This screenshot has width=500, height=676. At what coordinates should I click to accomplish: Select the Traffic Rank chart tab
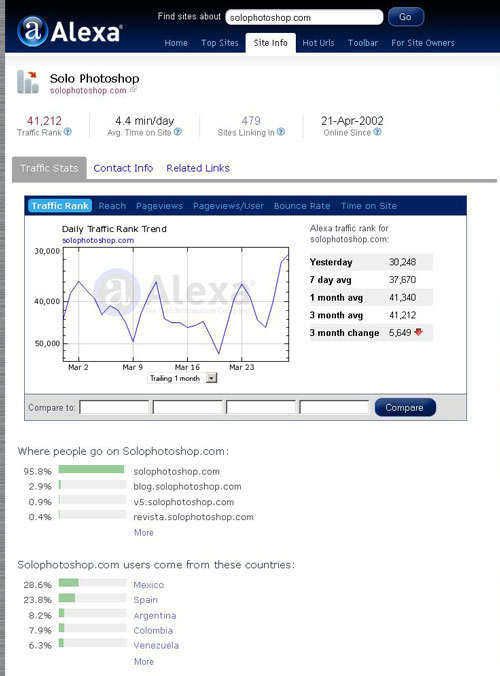pos(60,206)
